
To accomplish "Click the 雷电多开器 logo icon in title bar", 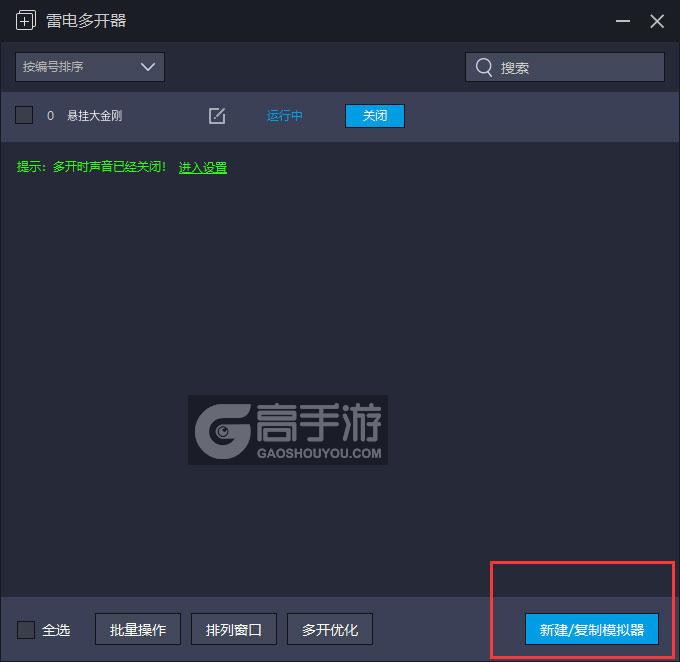I will coord(26,20).
